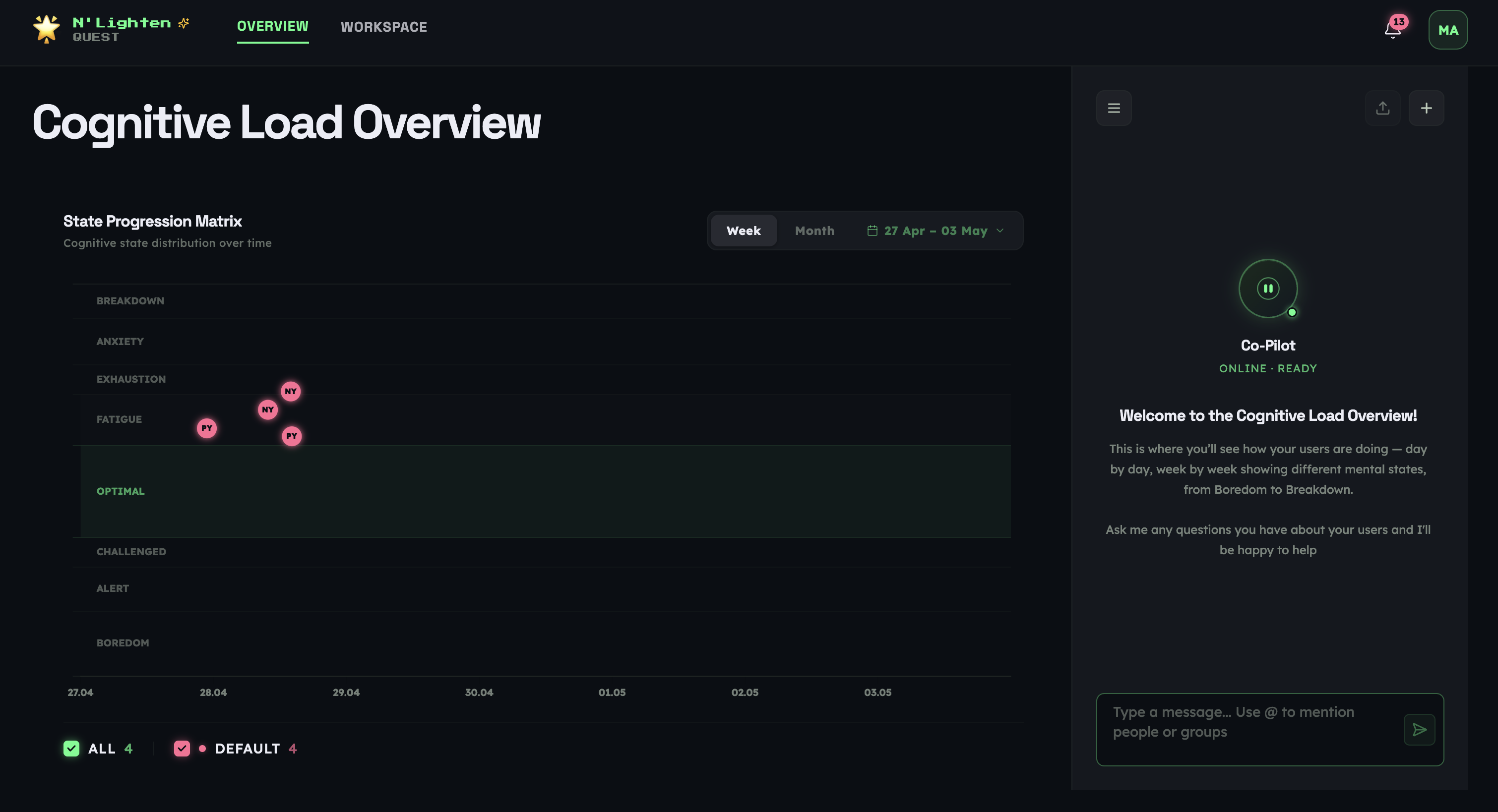Open your MA profile avatar
Image resolution: width=1498 pixels, height=812 pixels.
1447,30
